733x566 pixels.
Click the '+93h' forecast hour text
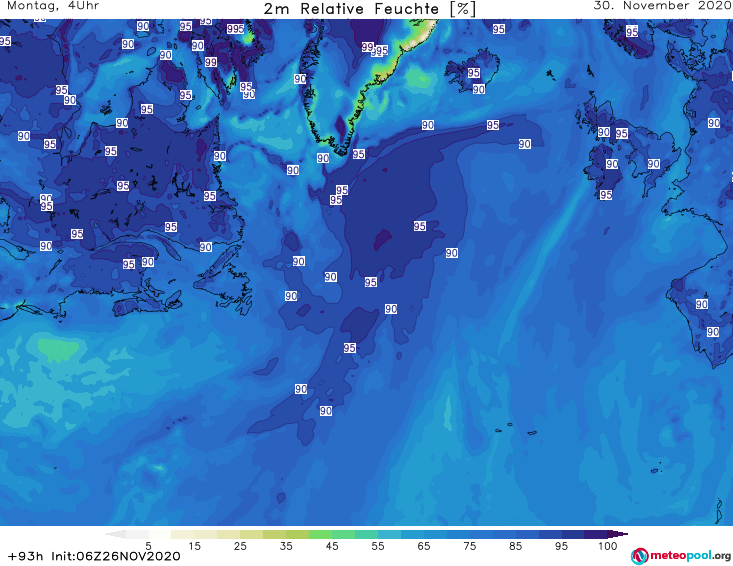[25, 556]
